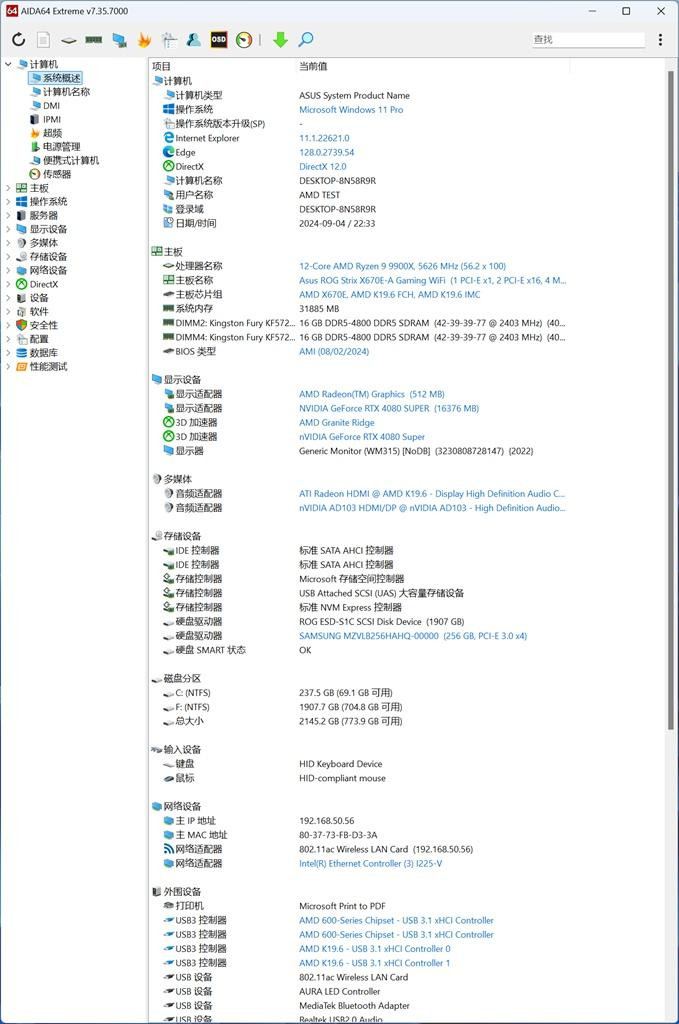Expand the 性能测试 tree node

click(x=8, y=366)
